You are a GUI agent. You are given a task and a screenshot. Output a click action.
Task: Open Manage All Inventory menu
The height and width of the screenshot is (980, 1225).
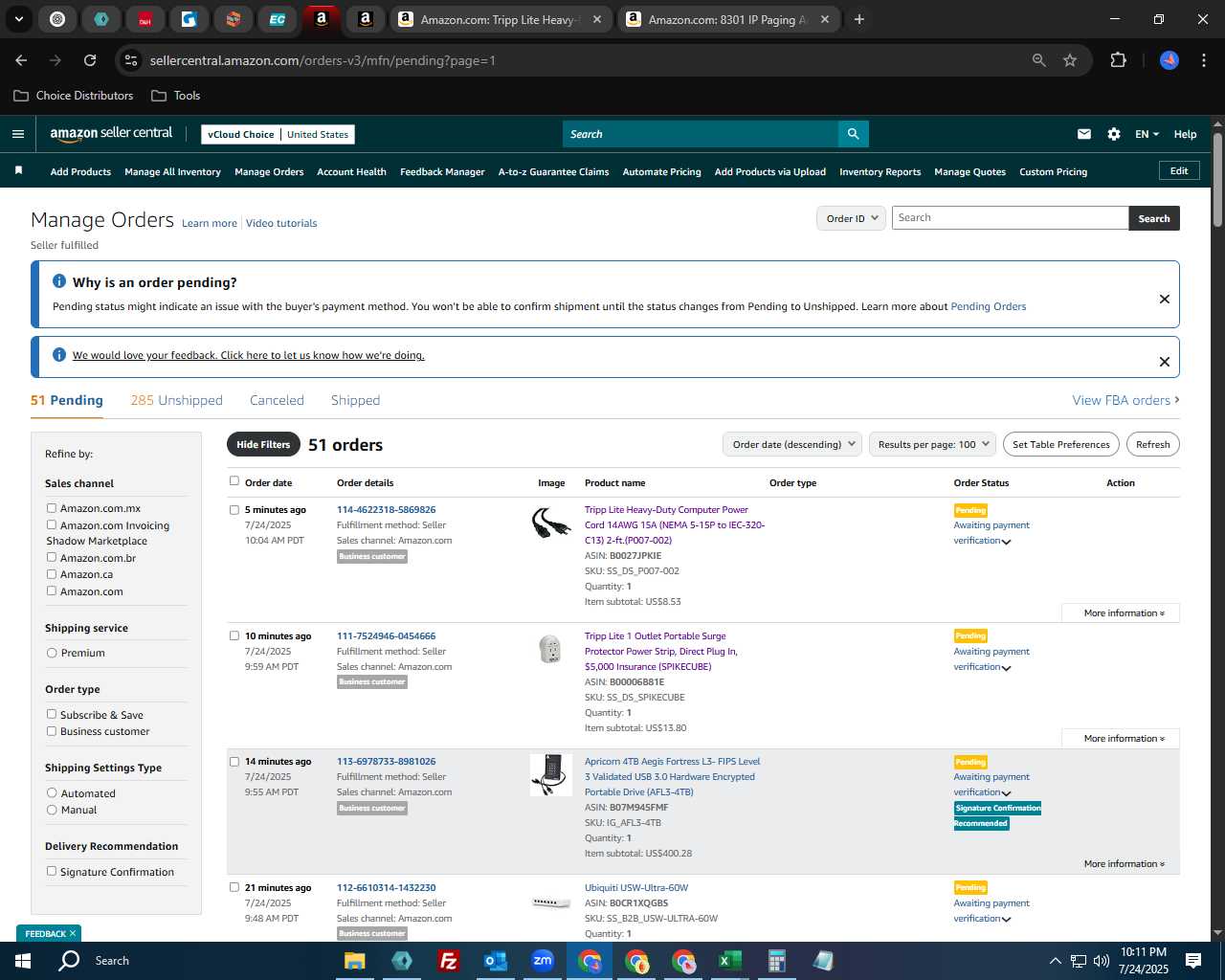click(x=172, y=172)
